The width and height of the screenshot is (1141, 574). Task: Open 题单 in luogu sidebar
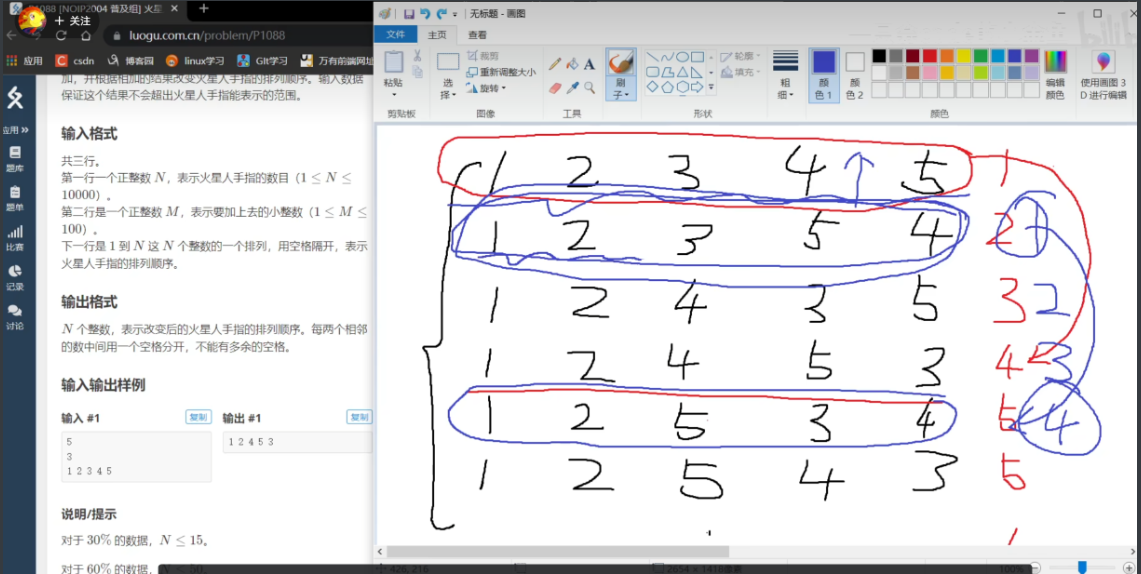point(15,197)
